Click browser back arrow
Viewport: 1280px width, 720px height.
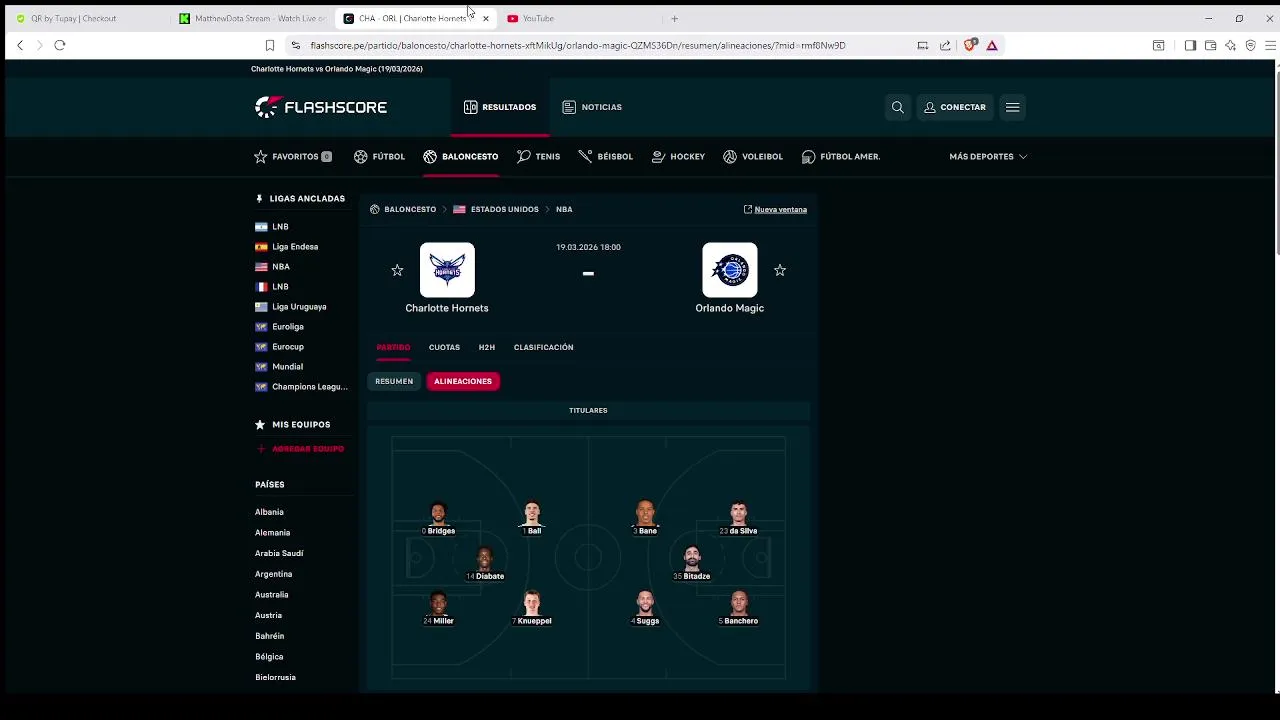(20, 45)
